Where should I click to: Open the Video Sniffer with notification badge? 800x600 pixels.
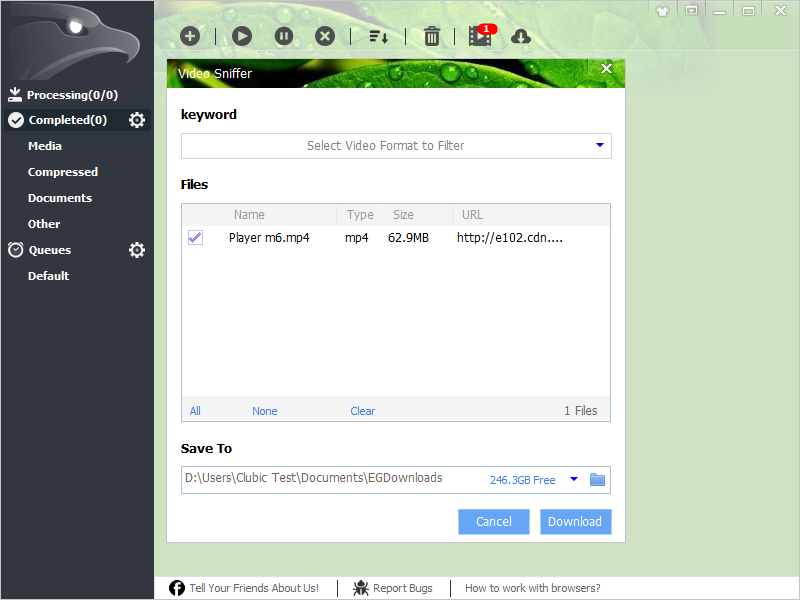479,36
